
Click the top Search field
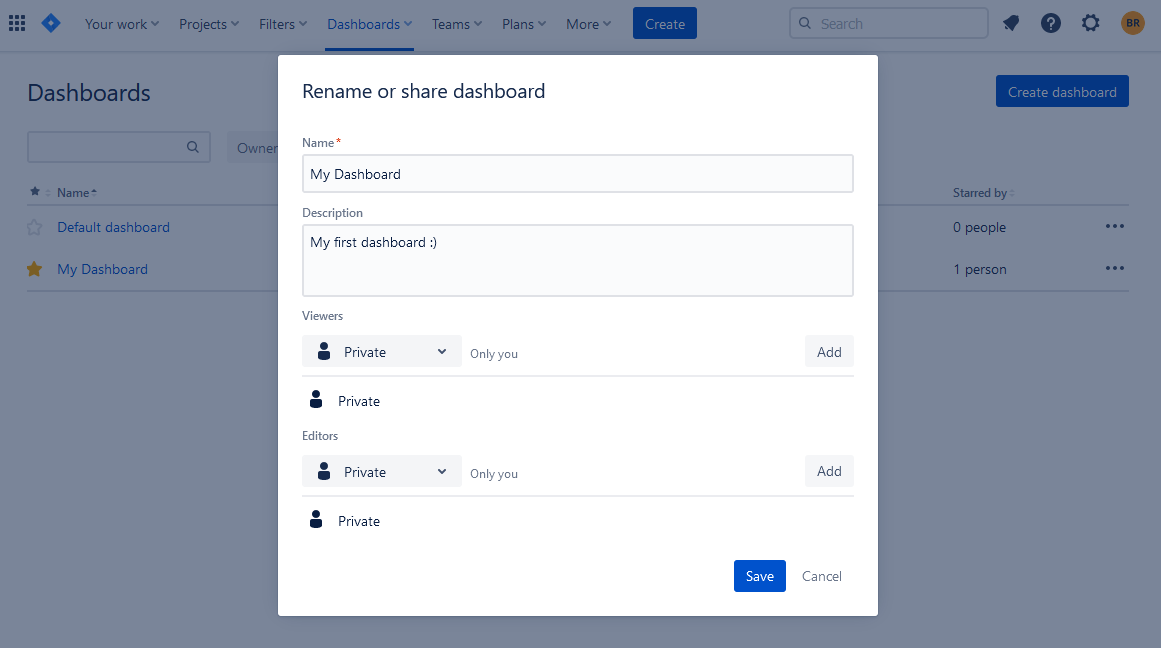889,24
